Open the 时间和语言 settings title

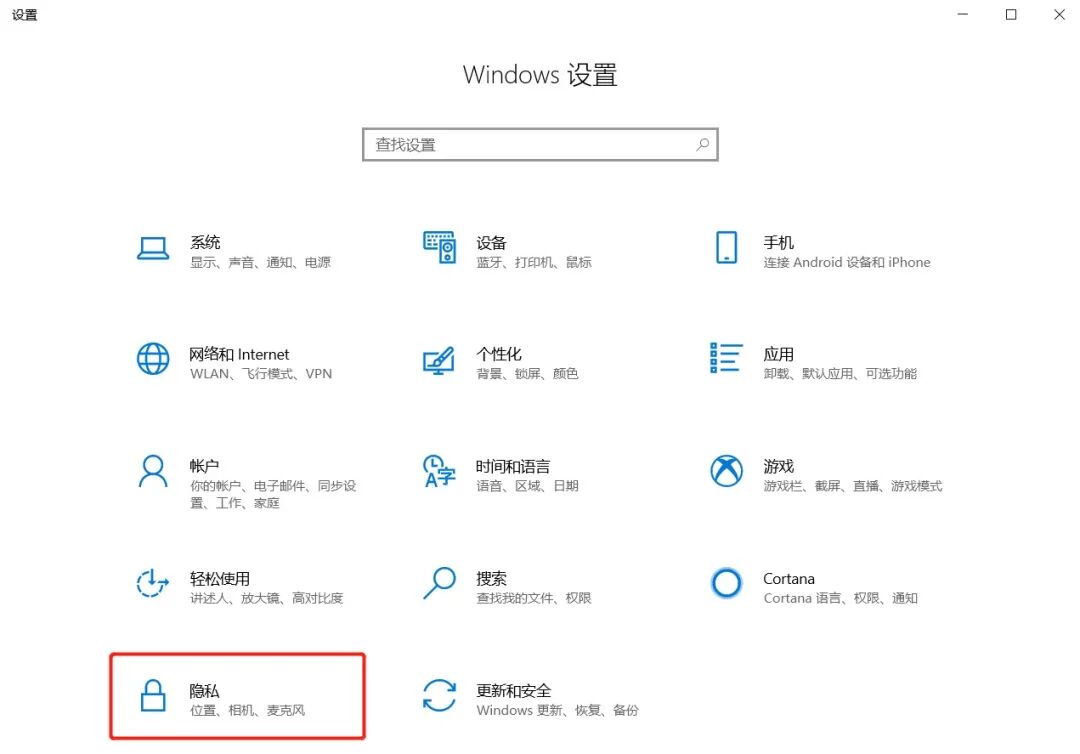pyautogui.click(x=513, y=466)
